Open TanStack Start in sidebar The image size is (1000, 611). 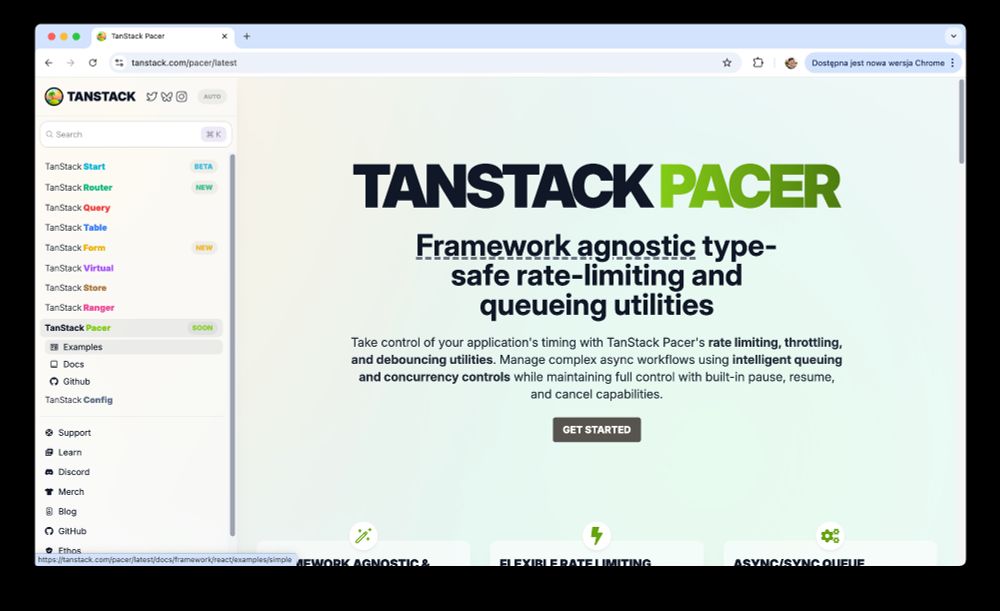pos(131,166)
